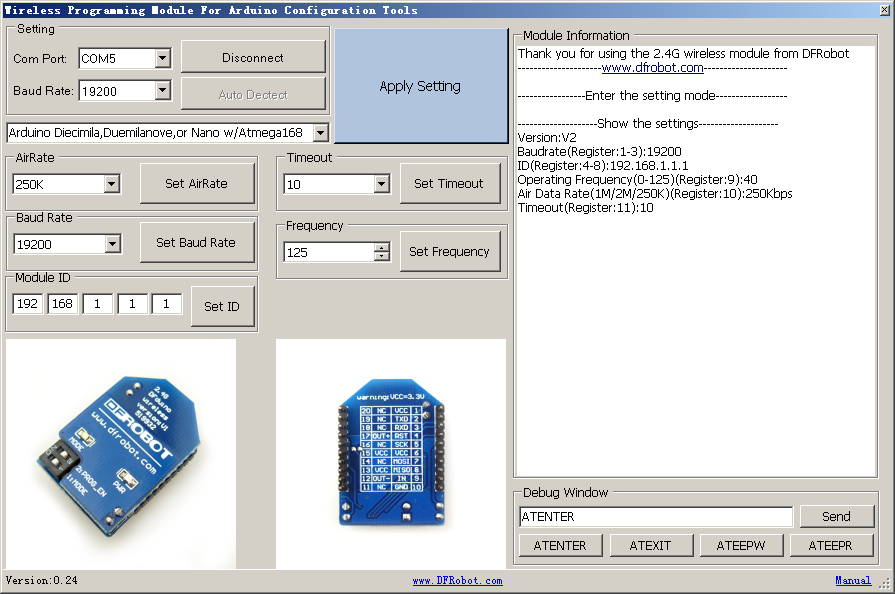Click the Set ID button
Screen dimensions: 895x594
222,306
